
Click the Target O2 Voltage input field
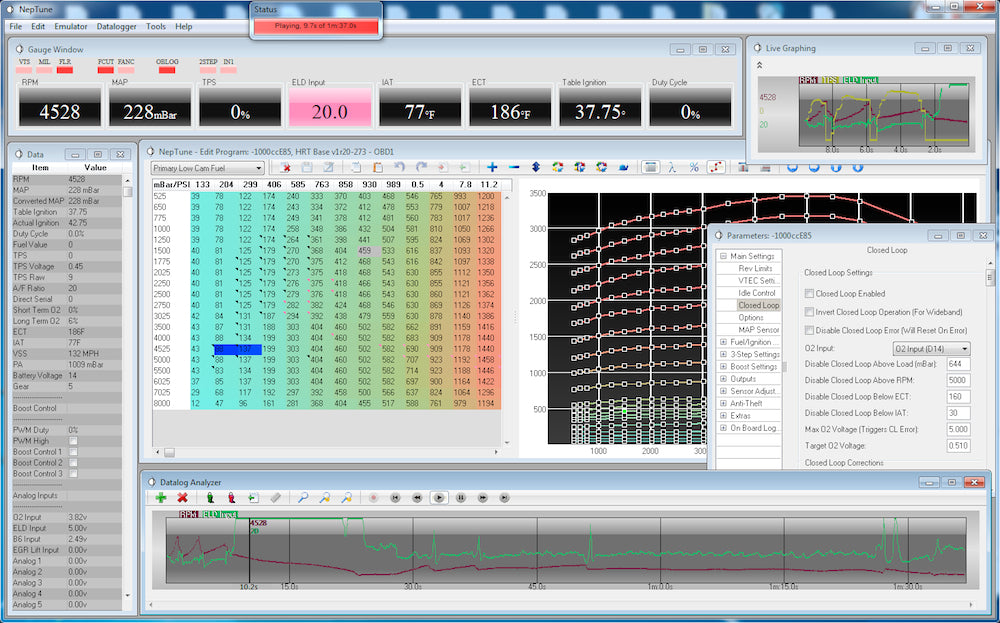tap(958, 446)
